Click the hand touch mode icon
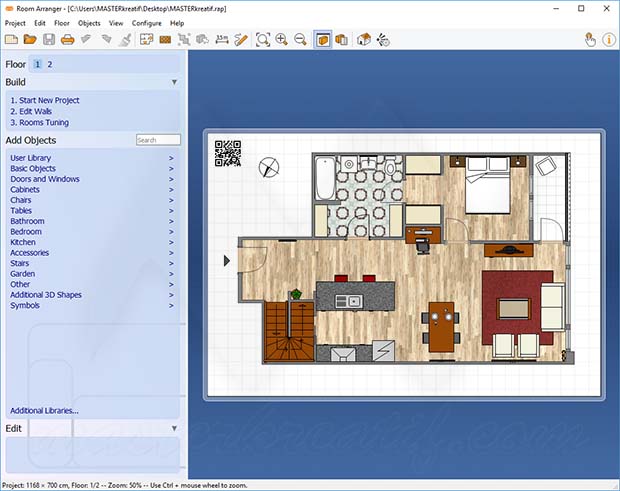Viewport: 620px width, 491px height. pyautogui.click(x=590, y=40)
